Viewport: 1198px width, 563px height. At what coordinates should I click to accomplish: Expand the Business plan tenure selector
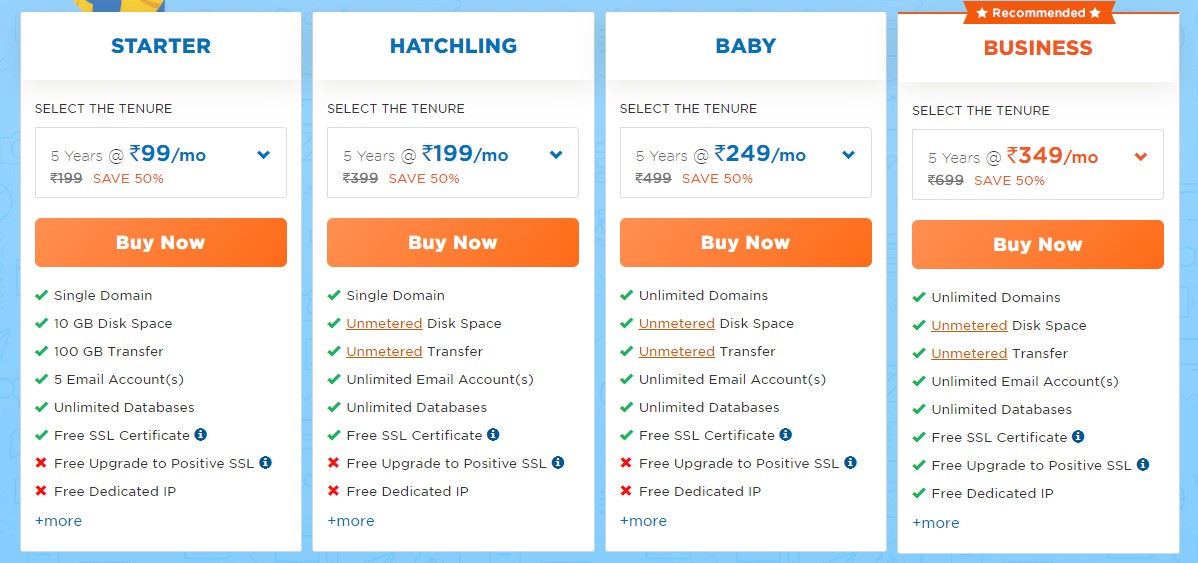(x=1038, y=164)
